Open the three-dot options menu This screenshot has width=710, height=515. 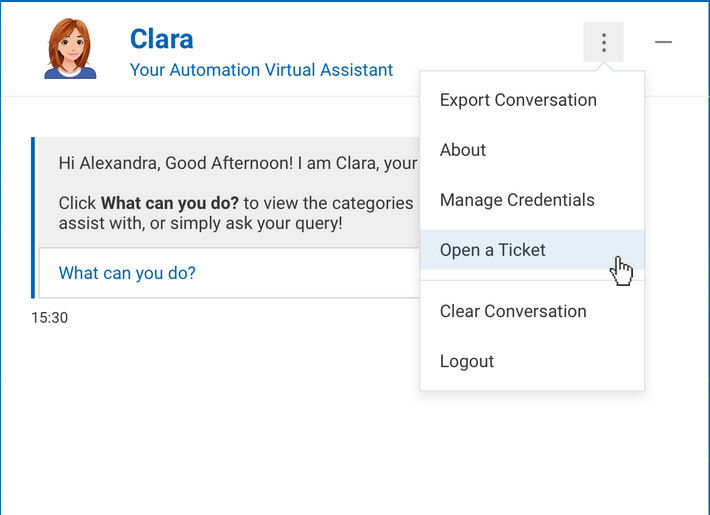tap(603, 42)
